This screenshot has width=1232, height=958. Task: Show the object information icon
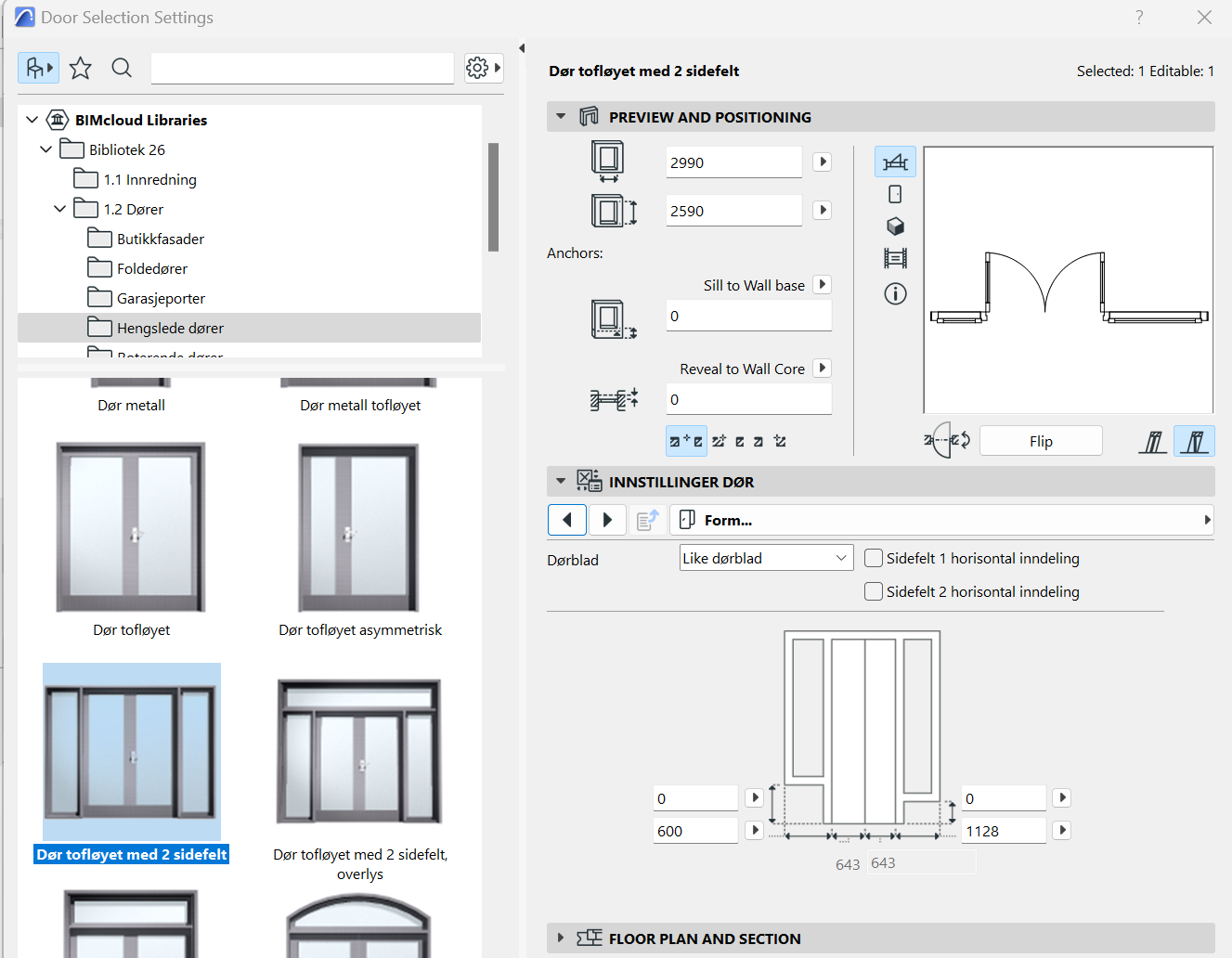(x=895, y=294)
